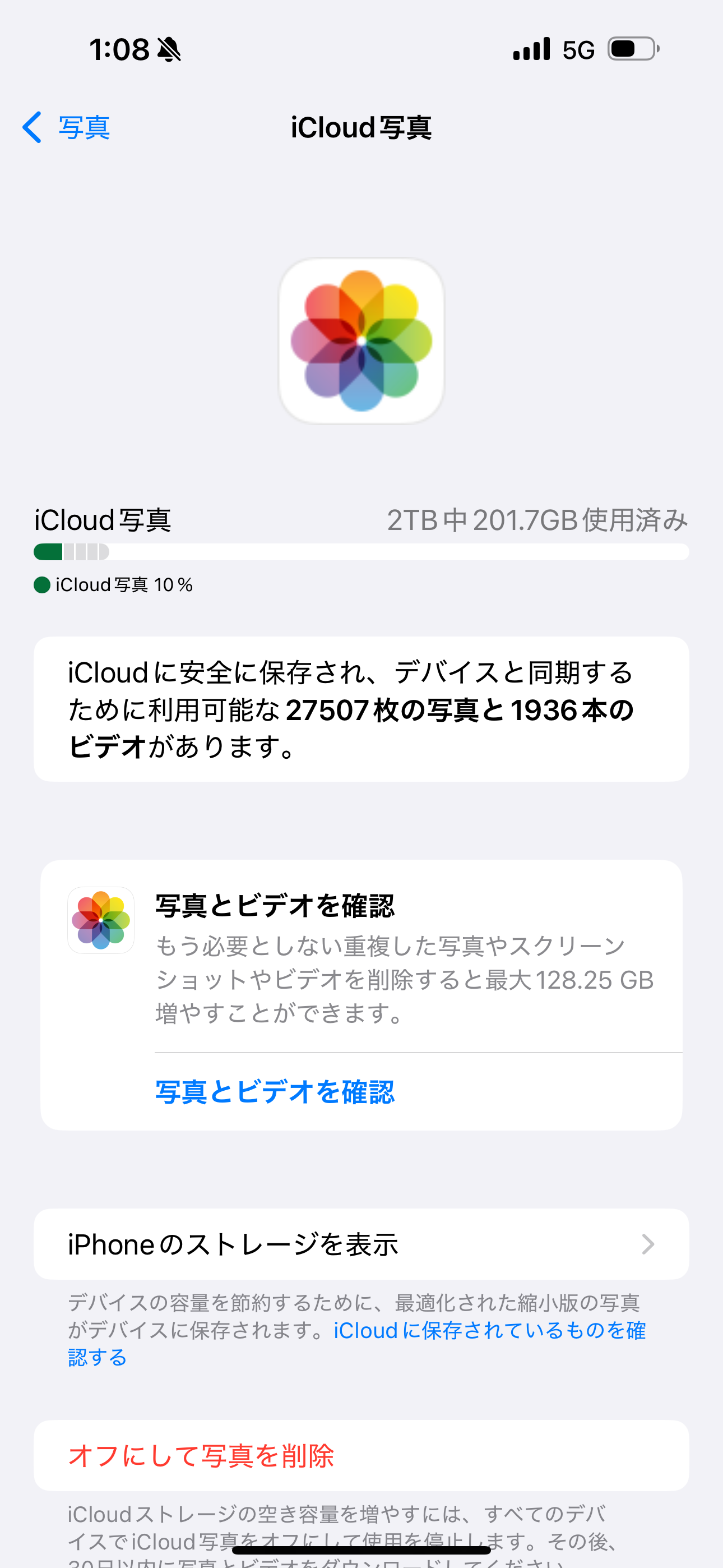Go back to 写真 settings
This screenshot has height=1568, width=723.
click(84, 127)
